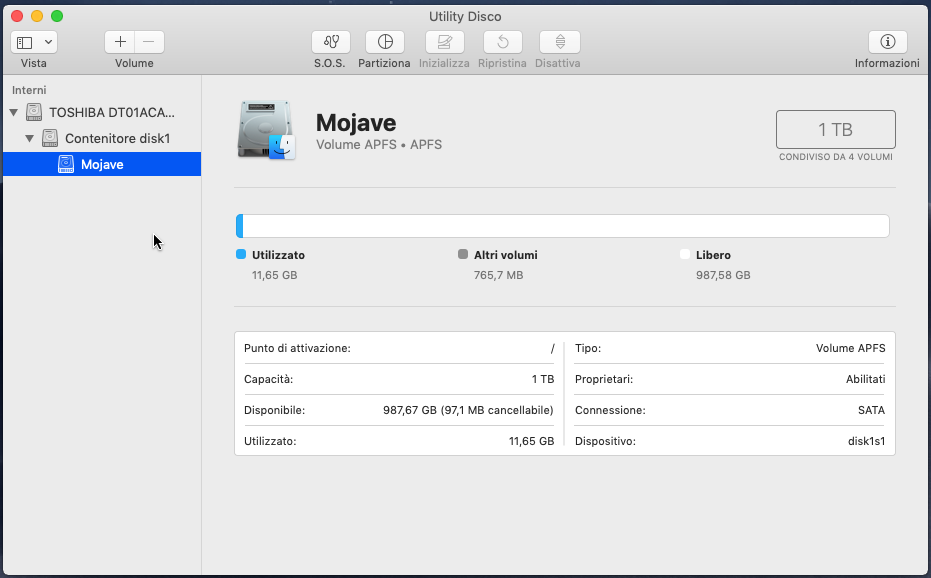Click the 'Punto di attivazione:' row
Viewport: 931px width, 578px height.
tap(399, 348)
